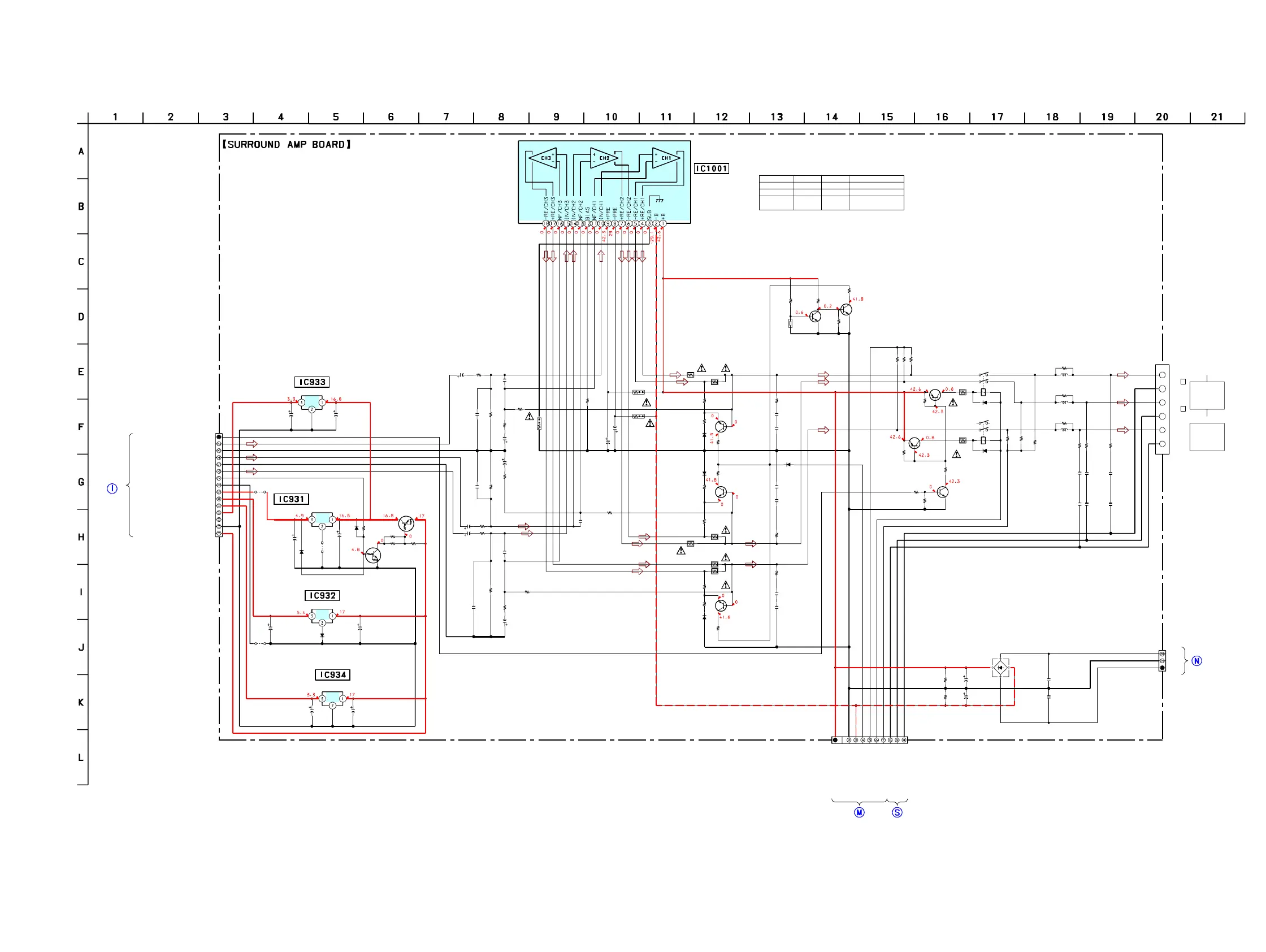This screenshot has width=1266, height=952.
Task: Click the IC931 label box
Action: (x=291, y=499)
